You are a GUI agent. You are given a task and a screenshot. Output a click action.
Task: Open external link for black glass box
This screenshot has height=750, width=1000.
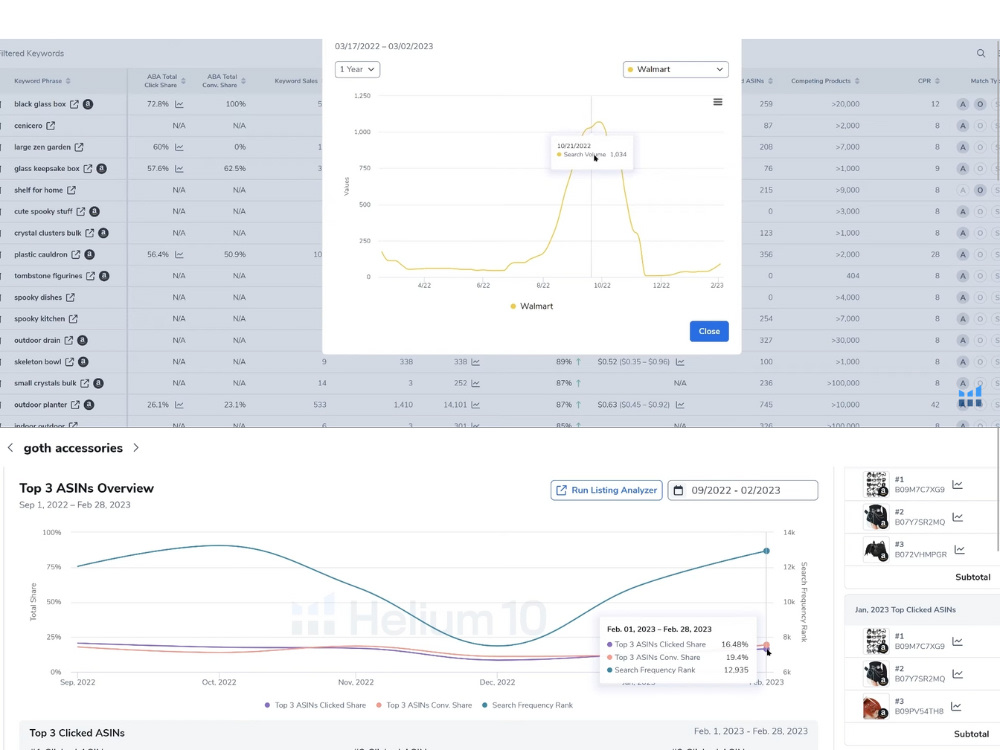pos(74,104)
